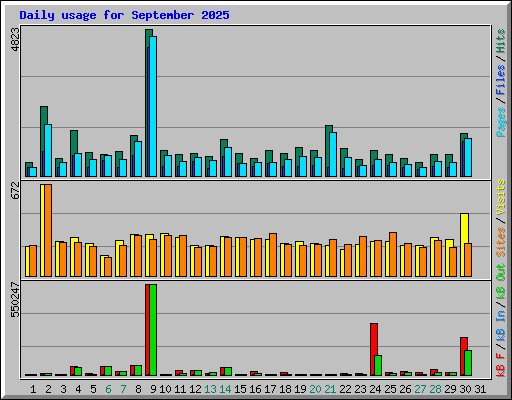Click the "Pages" legend label

click(x=501, y=122)
